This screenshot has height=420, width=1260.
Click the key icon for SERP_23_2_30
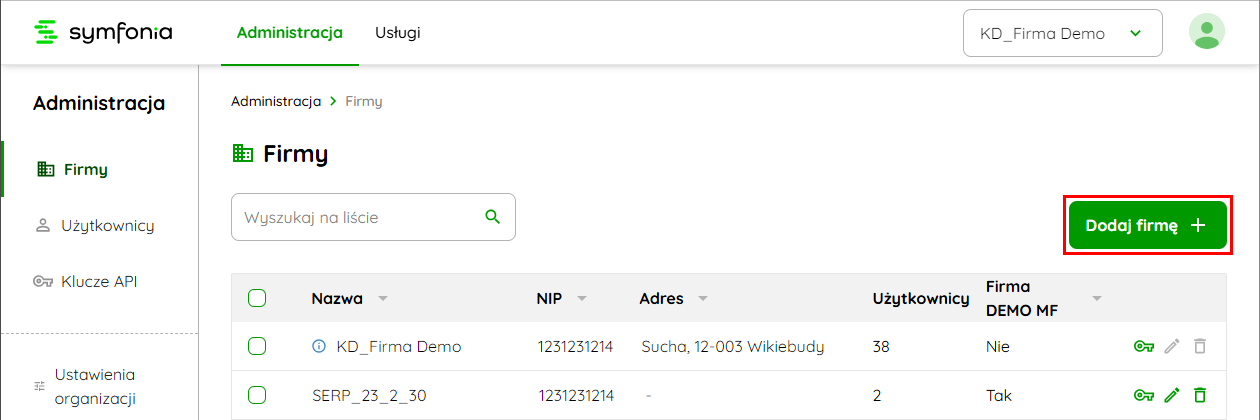1144,395
